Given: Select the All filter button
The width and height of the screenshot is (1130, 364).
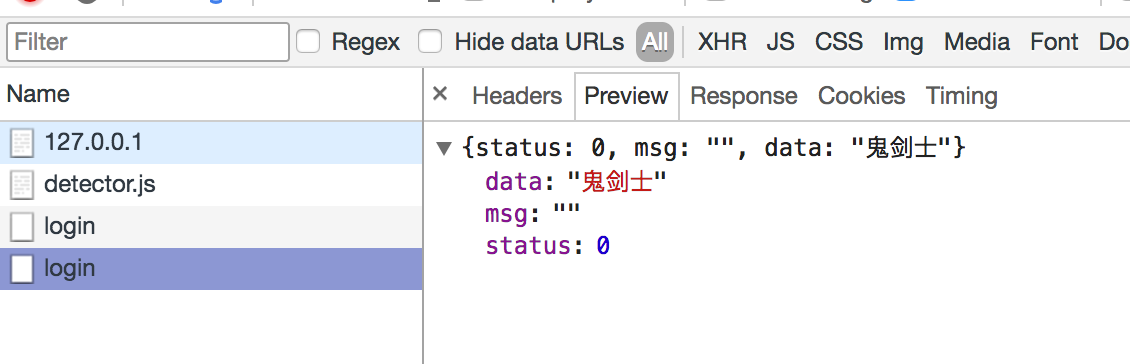Looking at the screenshot, I should point(654,42).
